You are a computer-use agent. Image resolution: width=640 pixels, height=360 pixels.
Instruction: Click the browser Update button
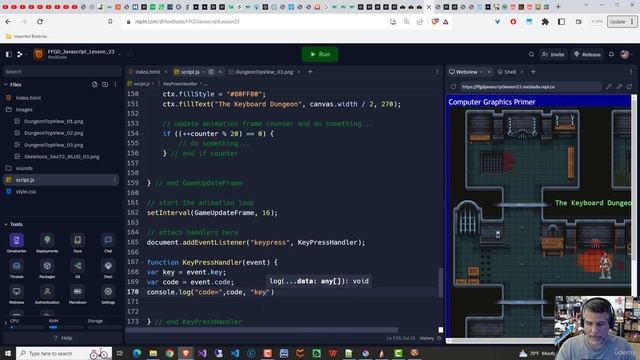(x=621, y=22)
